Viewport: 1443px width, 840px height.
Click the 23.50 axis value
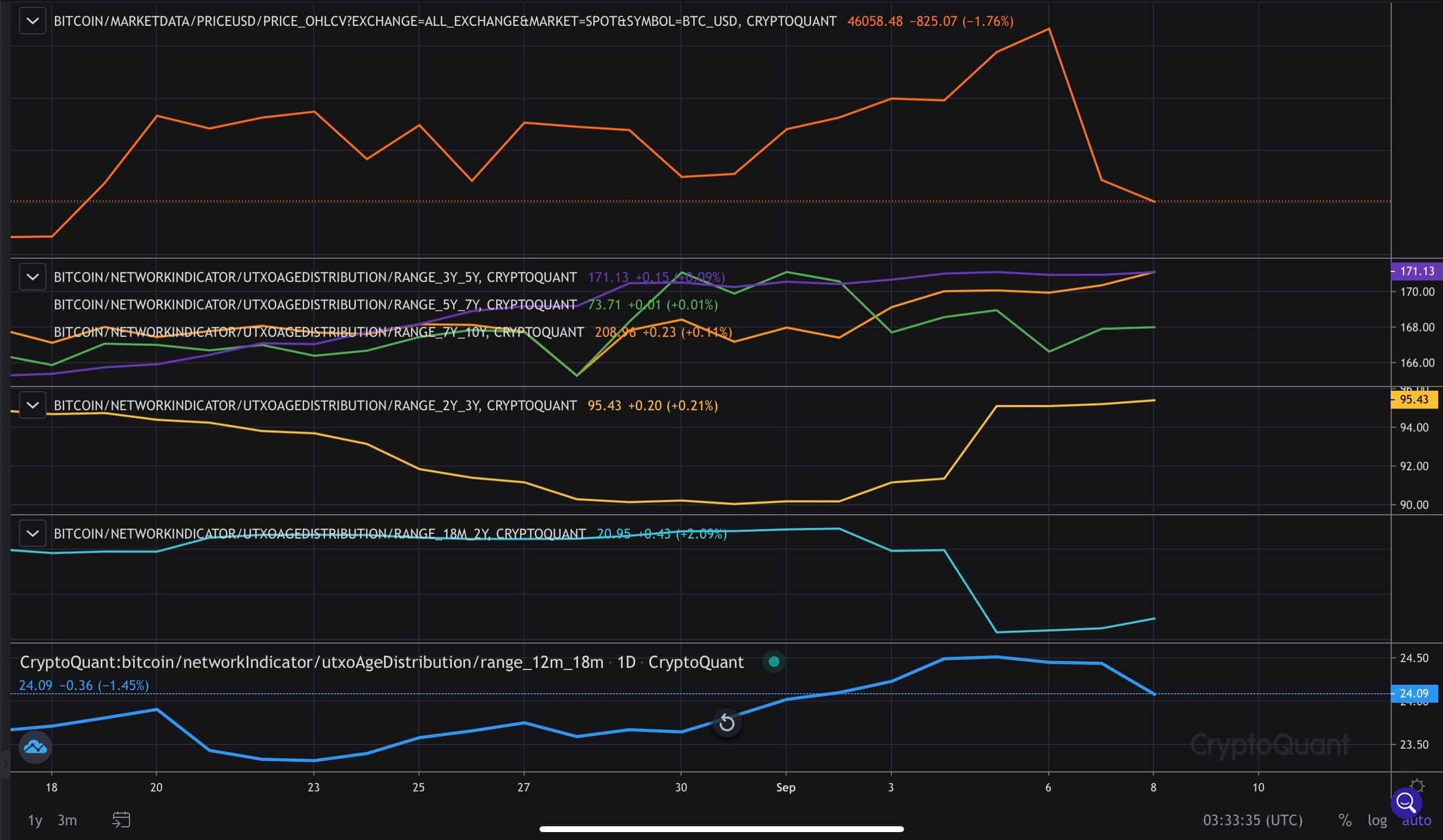point(1414,744)
